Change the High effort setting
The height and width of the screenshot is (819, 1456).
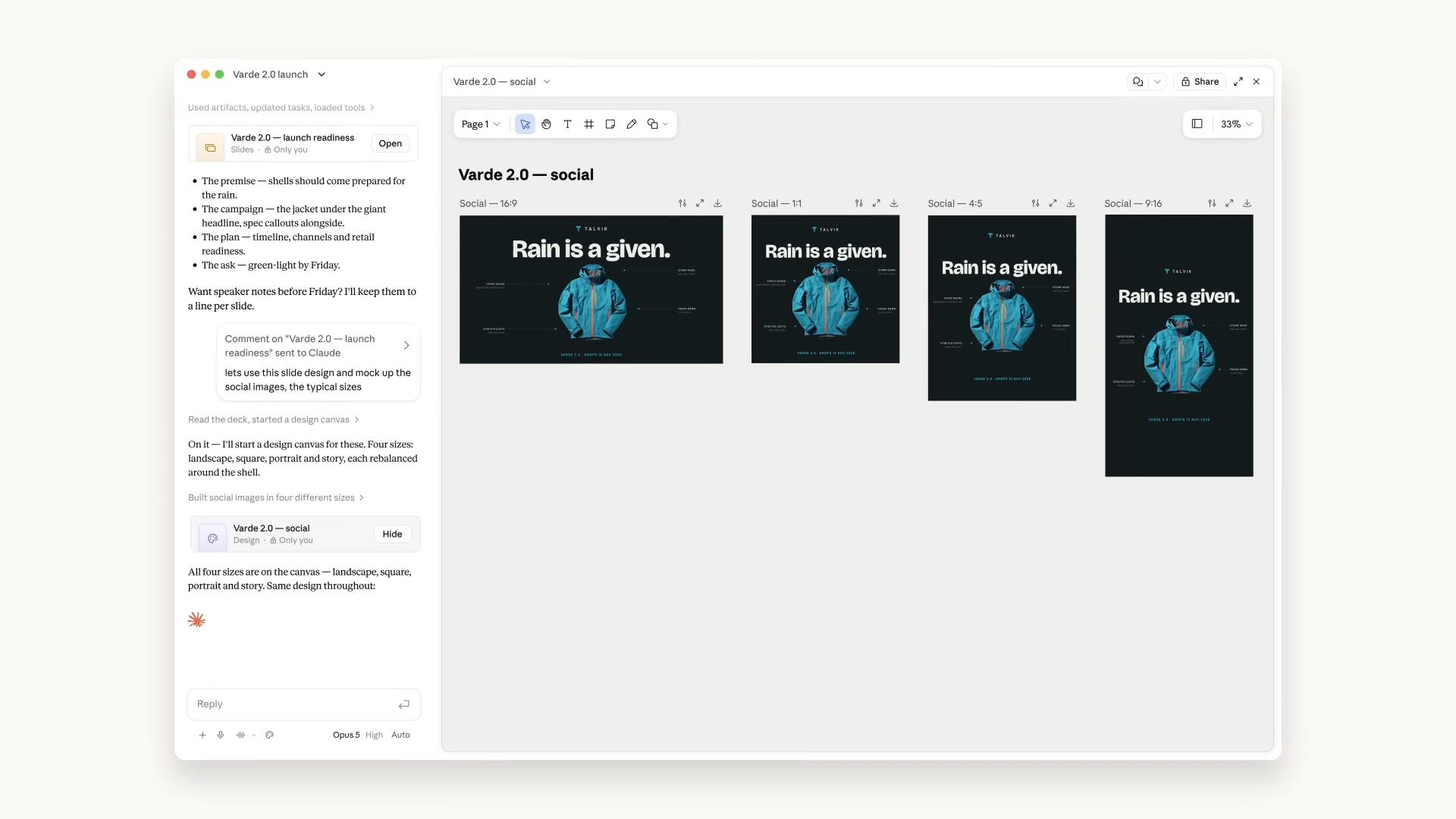coord(374,735)
